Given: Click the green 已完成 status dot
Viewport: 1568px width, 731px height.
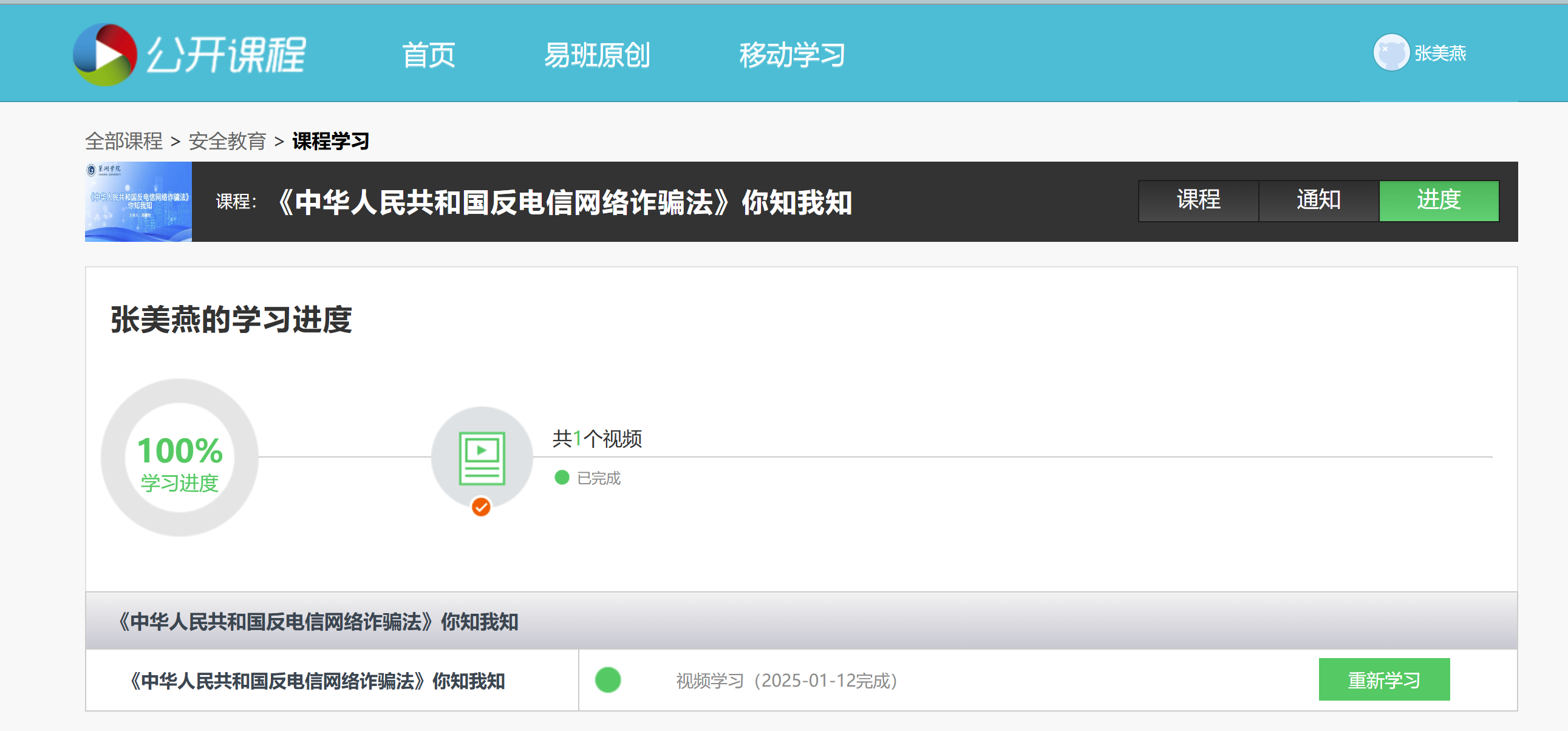Looking at the screenshot, I should pos(562,478).
